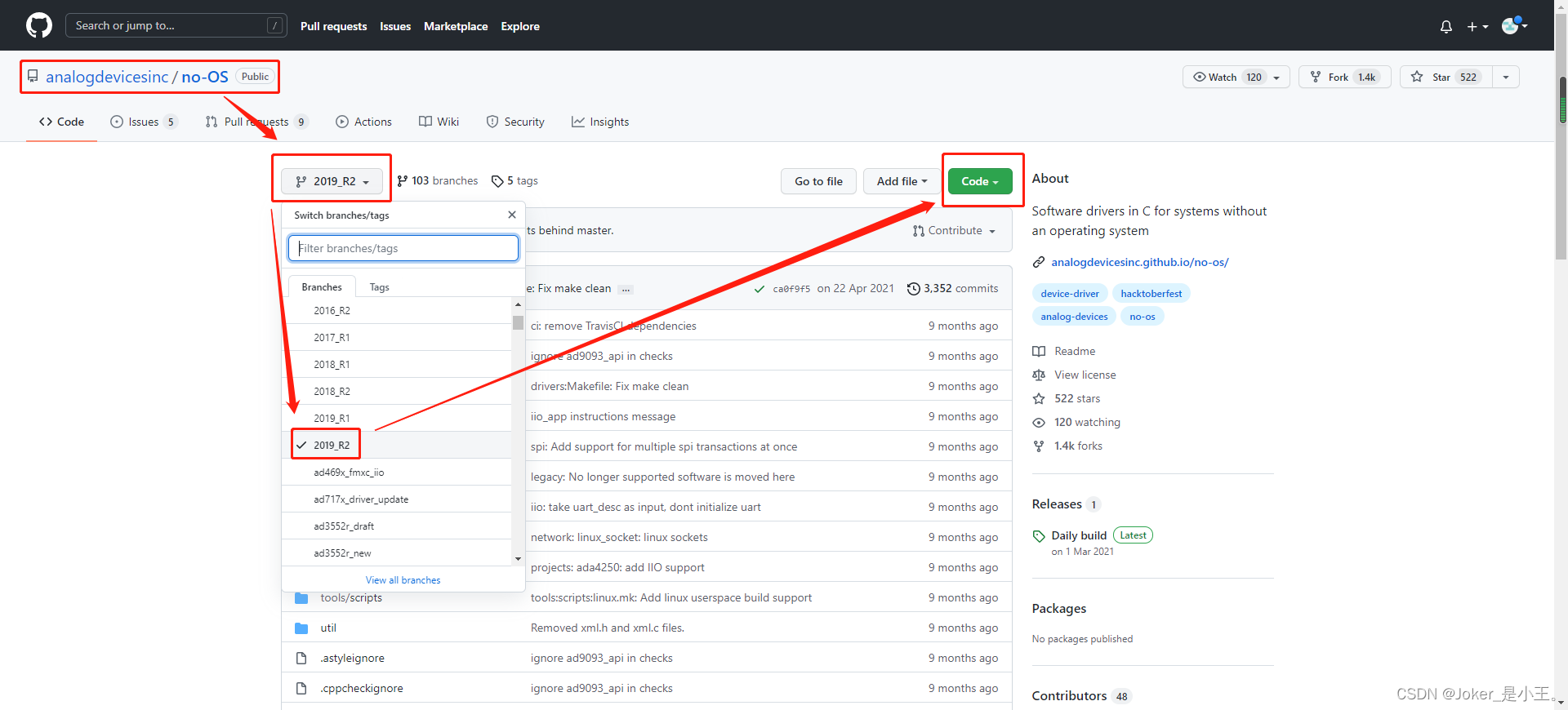Open the device-driver topic tag
1568x710 pixels.
point(1070,294)
